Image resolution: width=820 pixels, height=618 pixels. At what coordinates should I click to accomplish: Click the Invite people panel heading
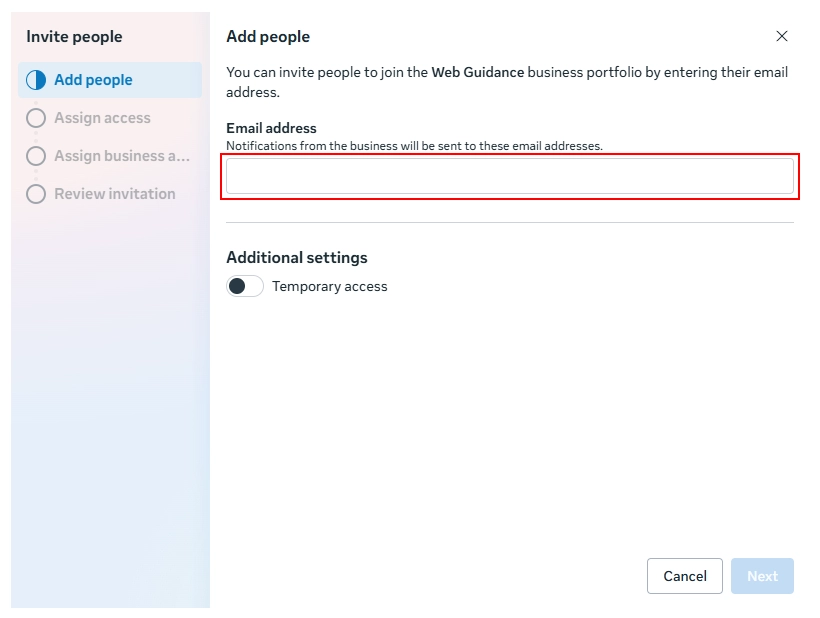coord(74,37)
